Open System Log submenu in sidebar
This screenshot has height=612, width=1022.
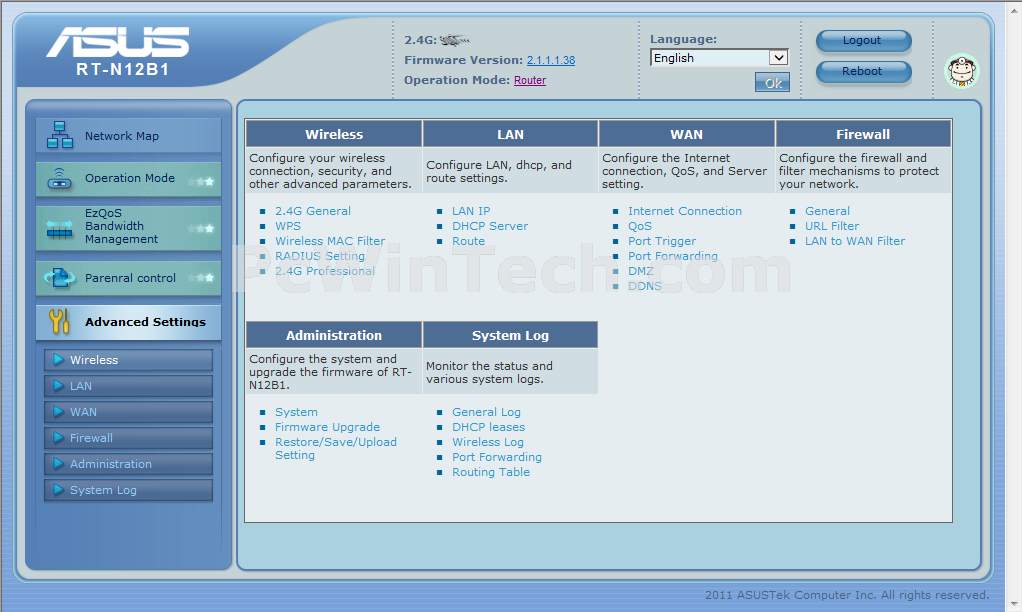click(128, 490)
